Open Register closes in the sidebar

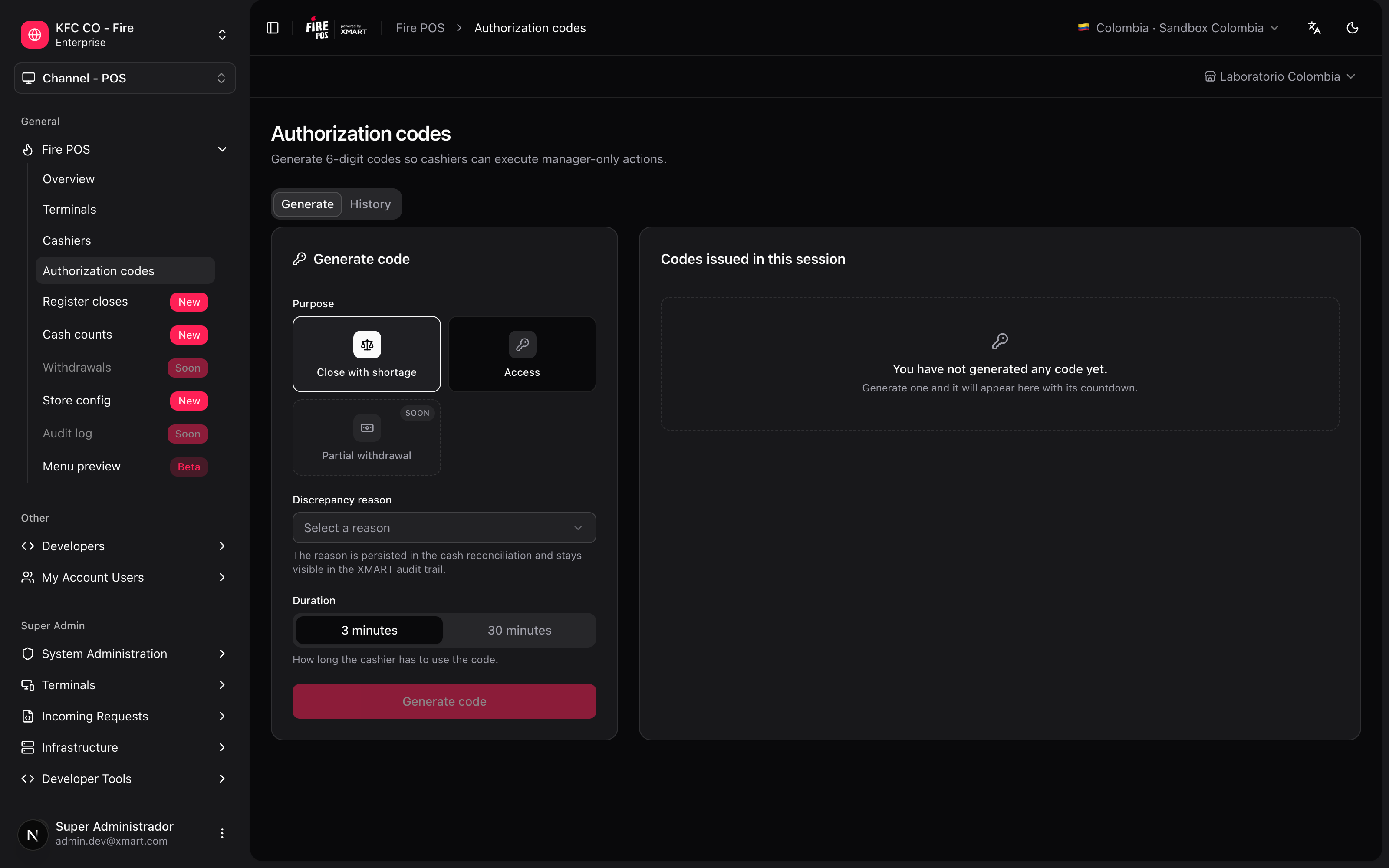point(125,301)
